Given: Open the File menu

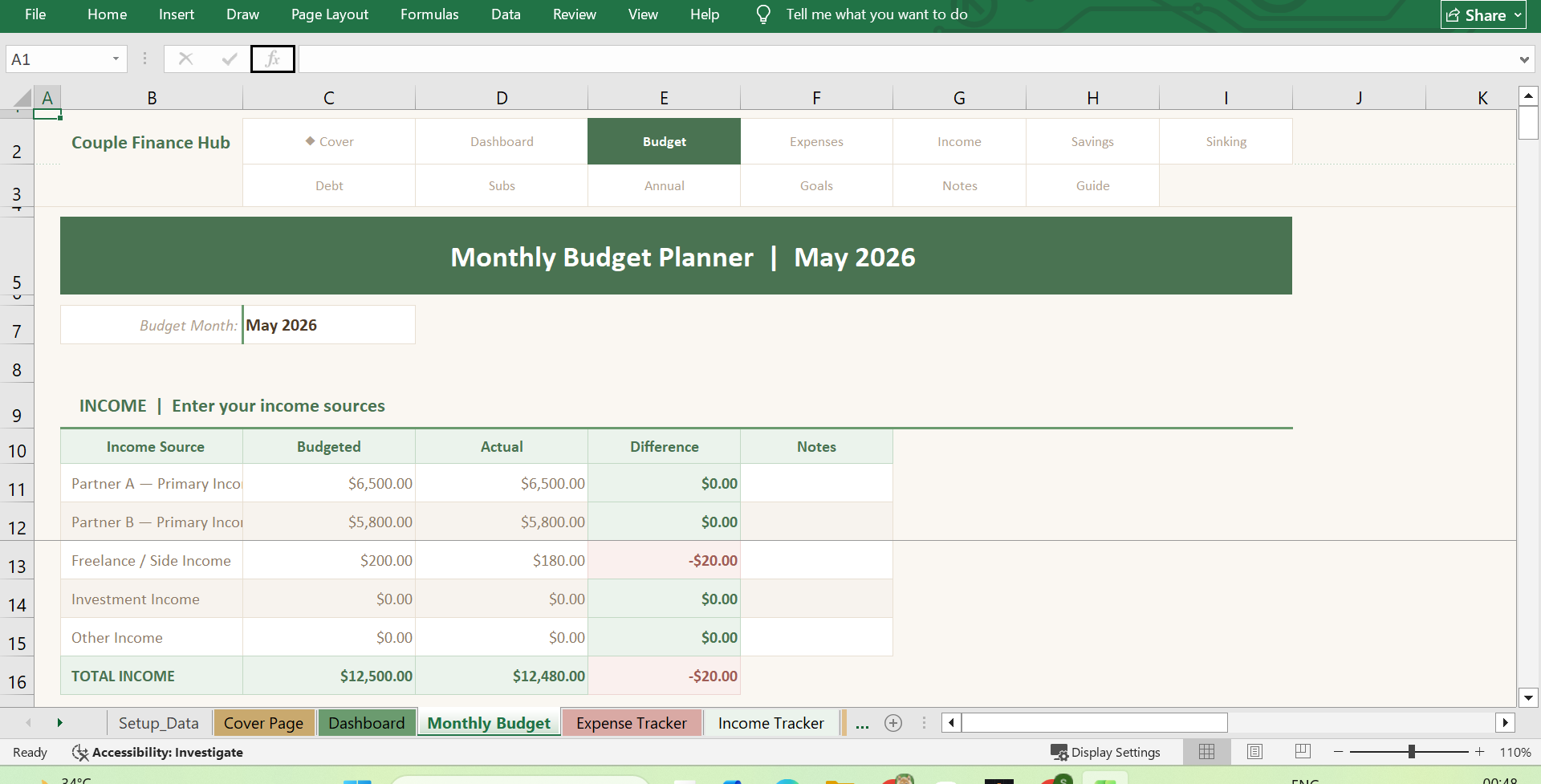Looking at the screenshot, I should [x=35, y=14].
